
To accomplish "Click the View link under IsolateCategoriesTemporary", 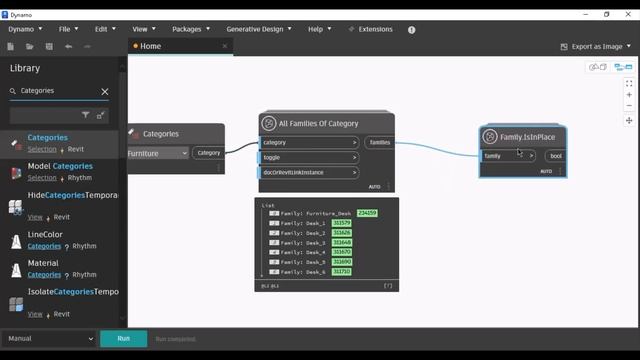I will tap(35, 314).
